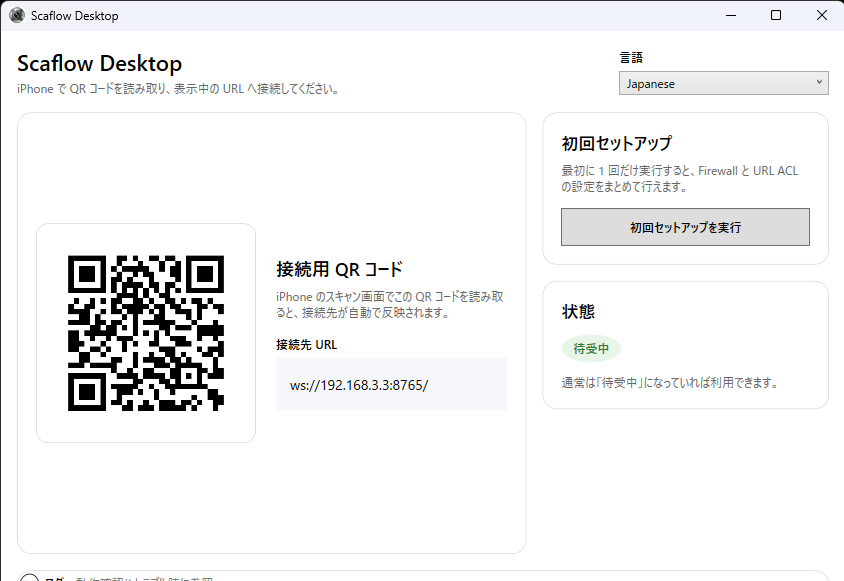Click the 接続用 QR コード heading
This screenshot has height=581, width=844.
339,269
